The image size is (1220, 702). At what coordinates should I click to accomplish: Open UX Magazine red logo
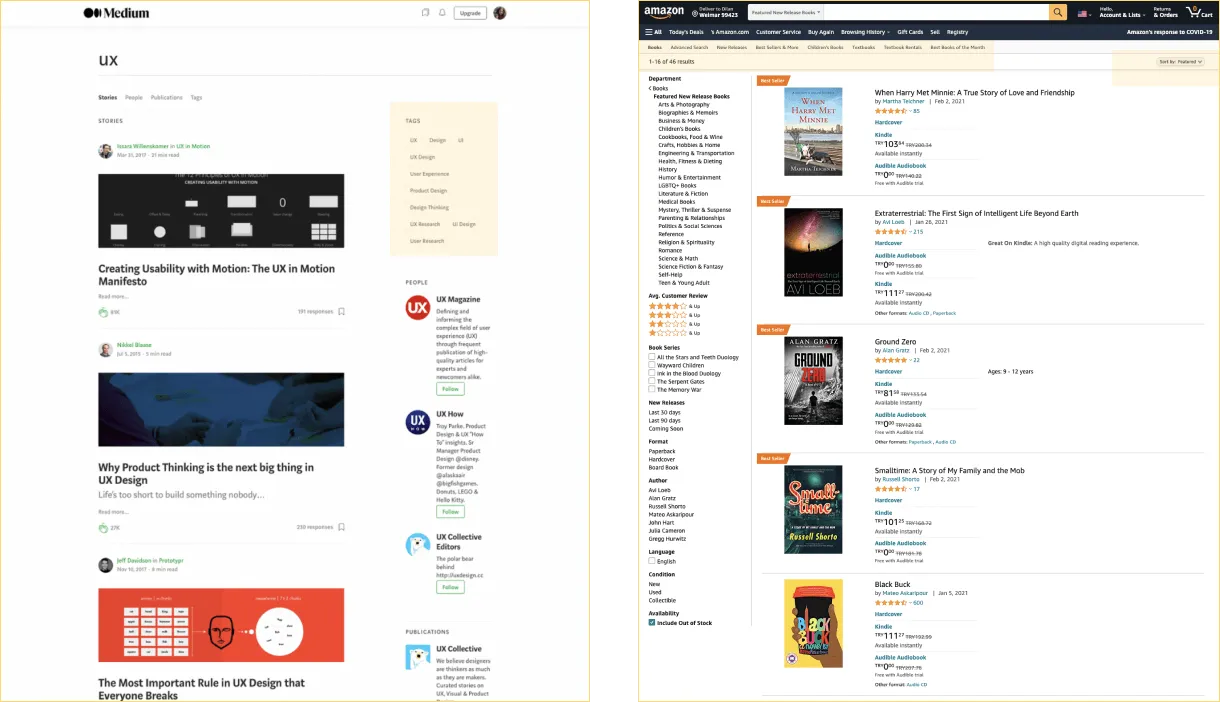(x=417, y=307)
